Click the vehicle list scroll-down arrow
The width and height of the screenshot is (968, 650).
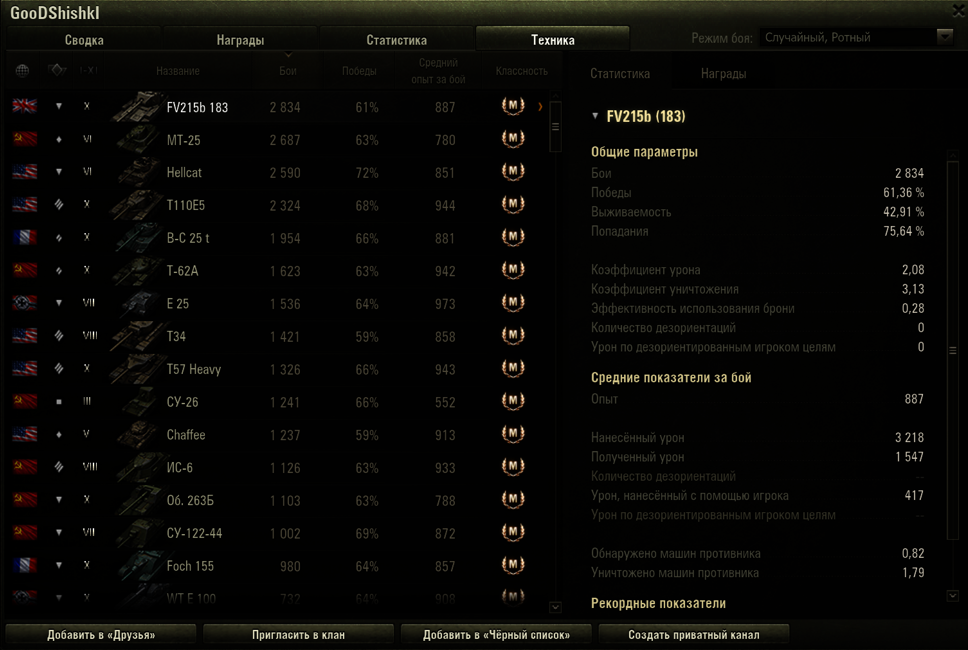point(555,607)
